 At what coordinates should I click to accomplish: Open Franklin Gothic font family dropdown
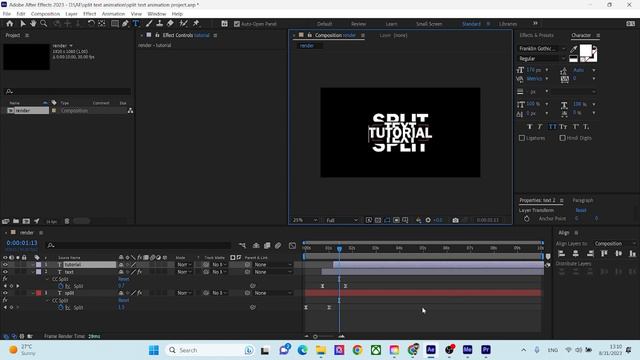tap(542, 49)
